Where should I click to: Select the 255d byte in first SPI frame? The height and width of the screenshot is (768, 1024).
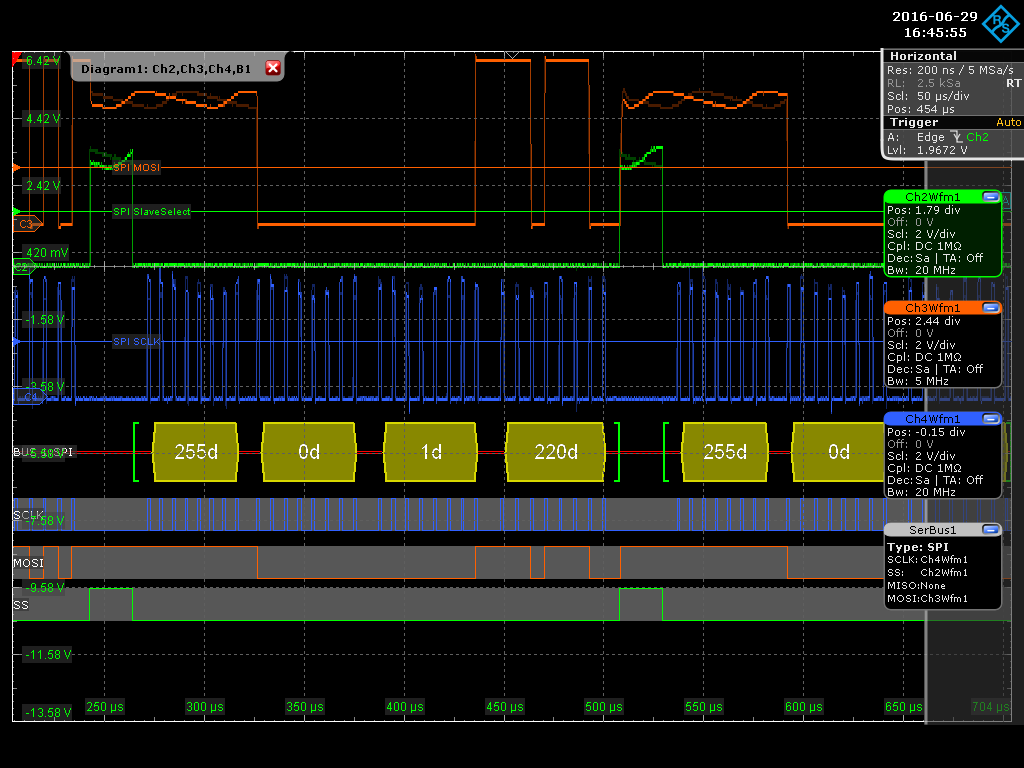(x=195, y=452)
